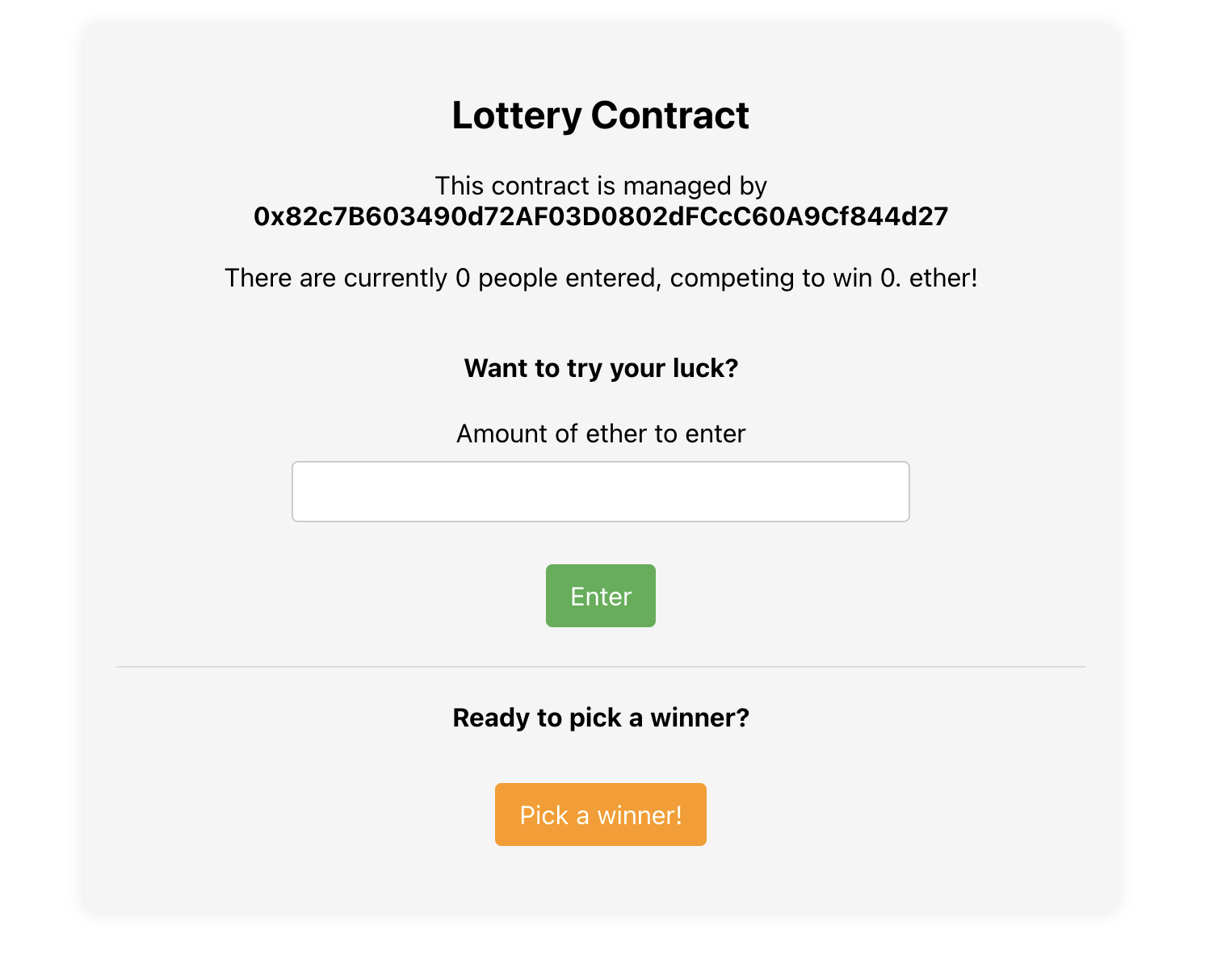
Task: Click the 'Cf844d27' ending of the address
Action: point(886,216)
